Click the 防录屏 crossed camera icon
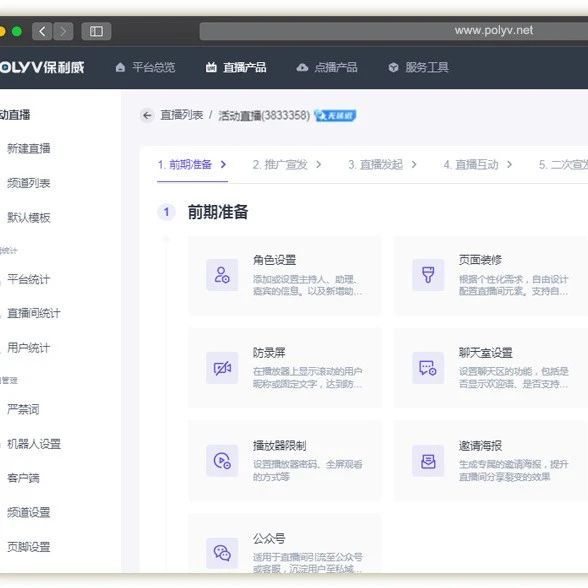Screen dimensions: 588x588 pos(222,368)
